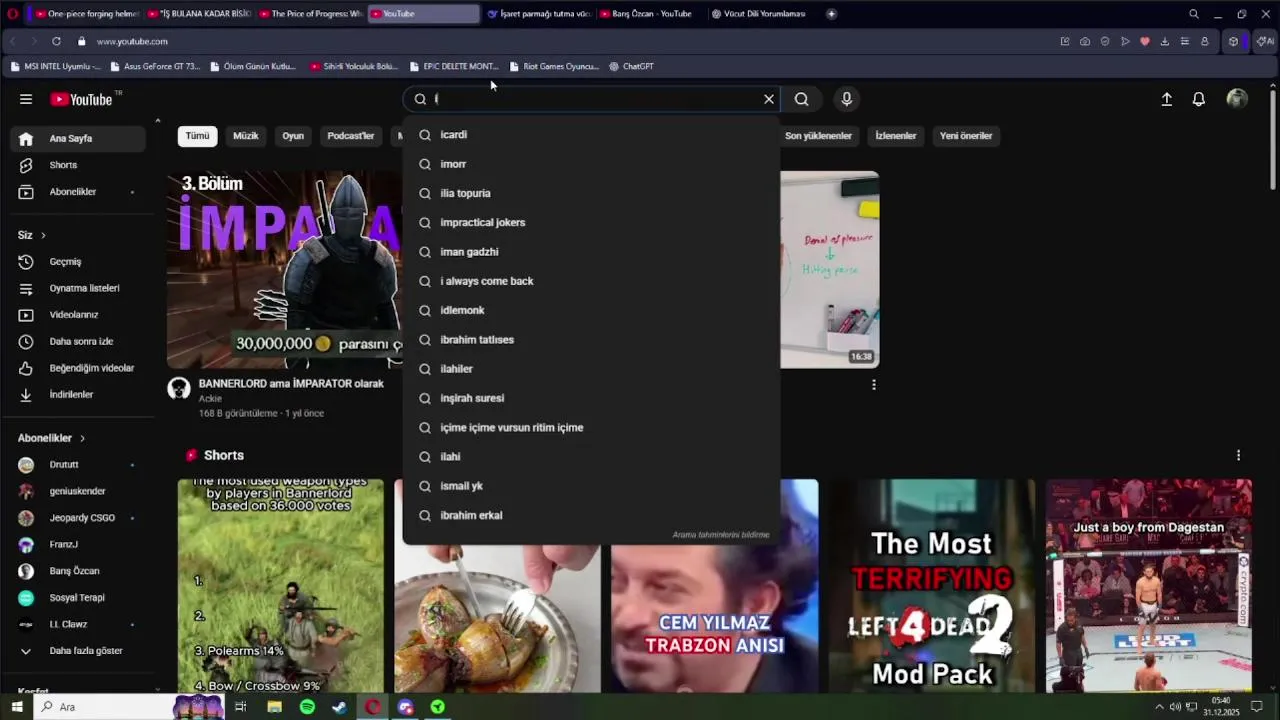
Task: Open File Explorer from the taskbar
Action: [x=274, y=707]
